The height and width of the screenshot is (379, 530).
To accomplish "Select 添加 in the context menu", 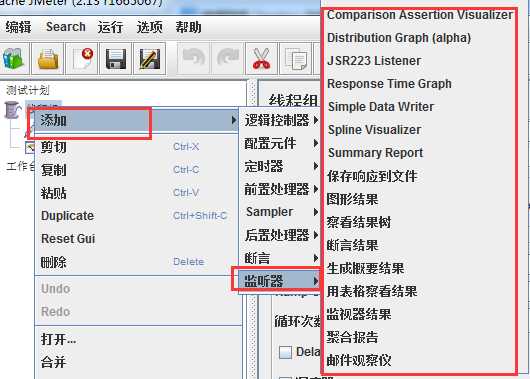I will coord(137,120).
